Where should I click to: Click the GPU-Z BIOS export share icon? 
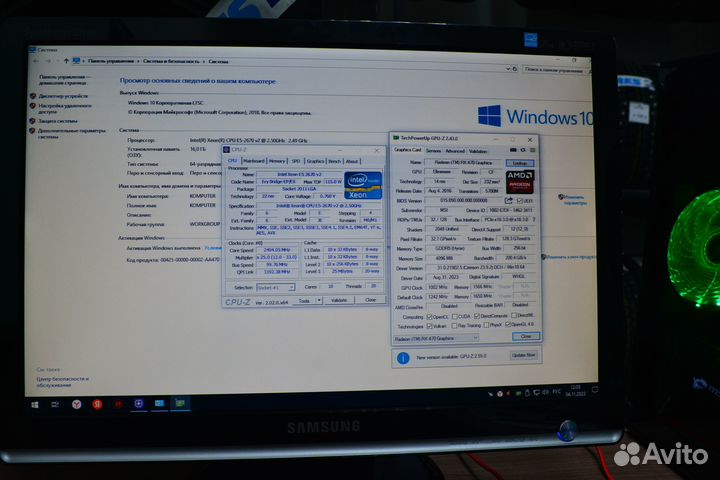click(x=508, y=200)
